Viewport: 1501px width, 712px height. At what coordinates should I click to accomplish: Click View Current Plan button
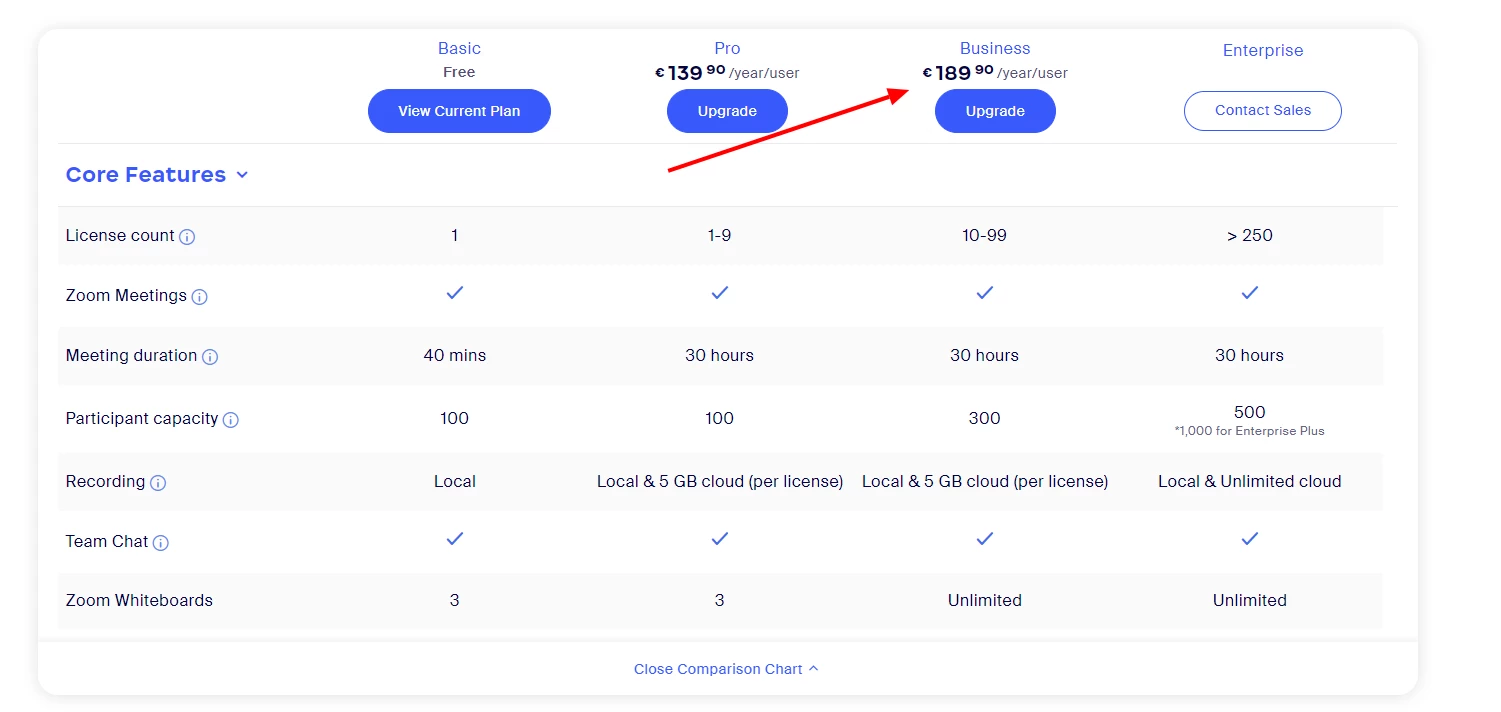point(459,111)
